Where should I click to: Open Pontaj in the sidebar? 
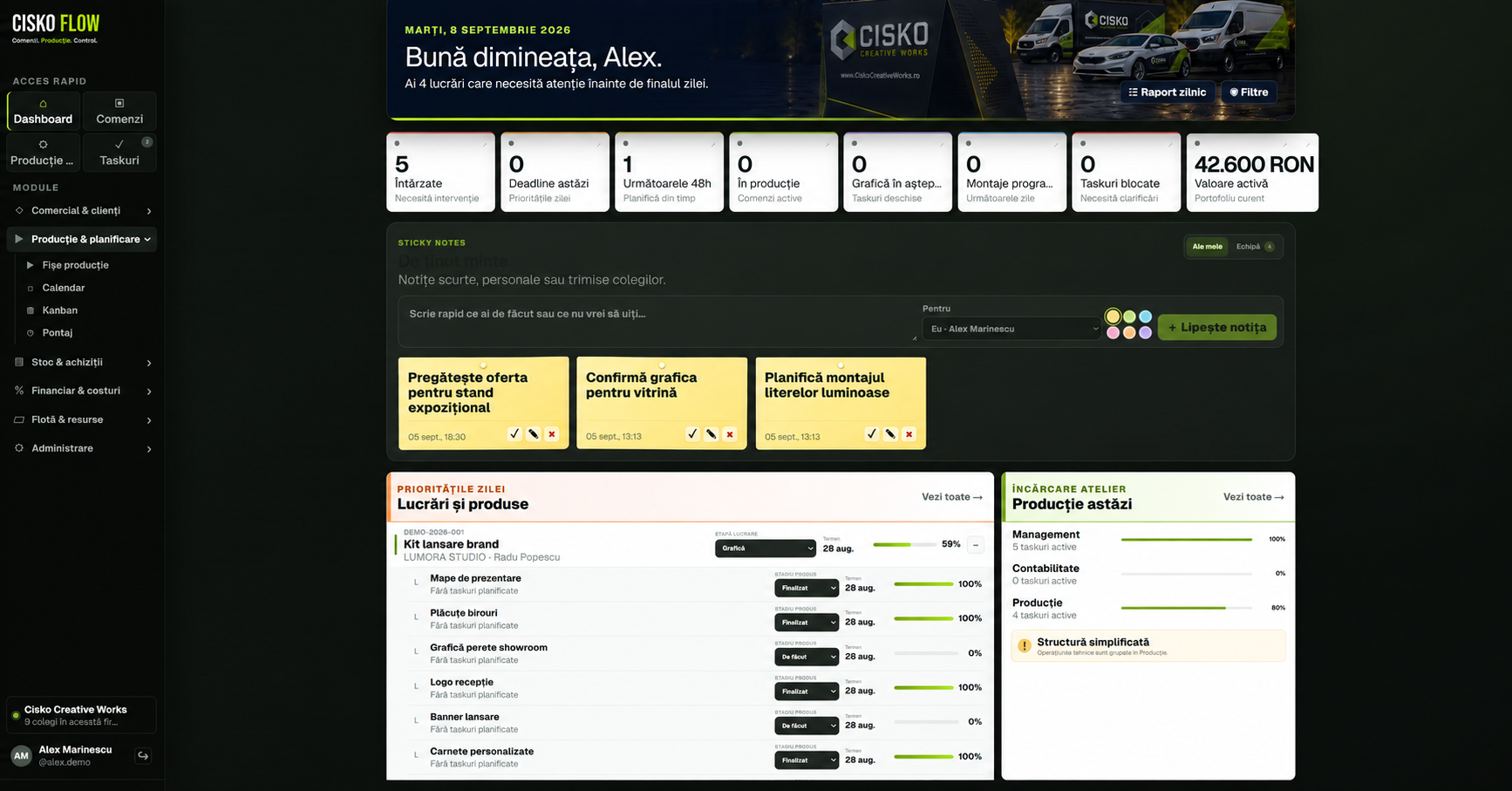tap(58, 333)
